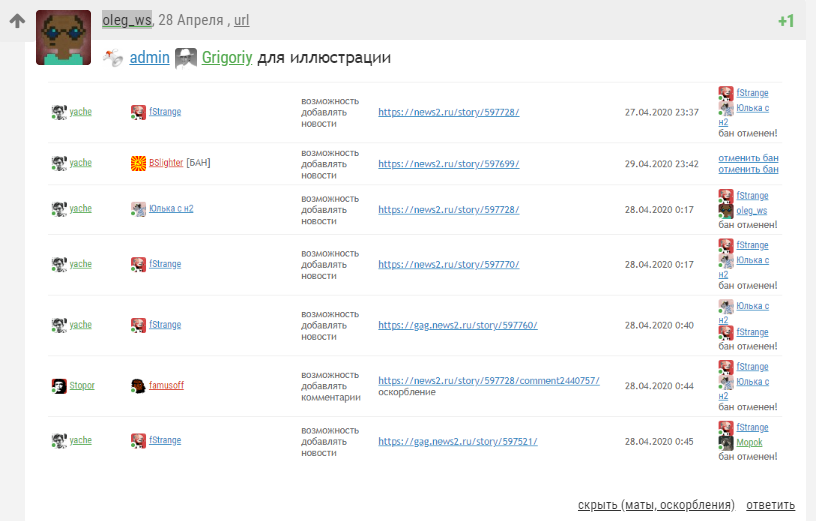Open fStrange link in 597770 row
Viewport: 816px width, 521px height.
pyautogui.click(x=165, y=264)
